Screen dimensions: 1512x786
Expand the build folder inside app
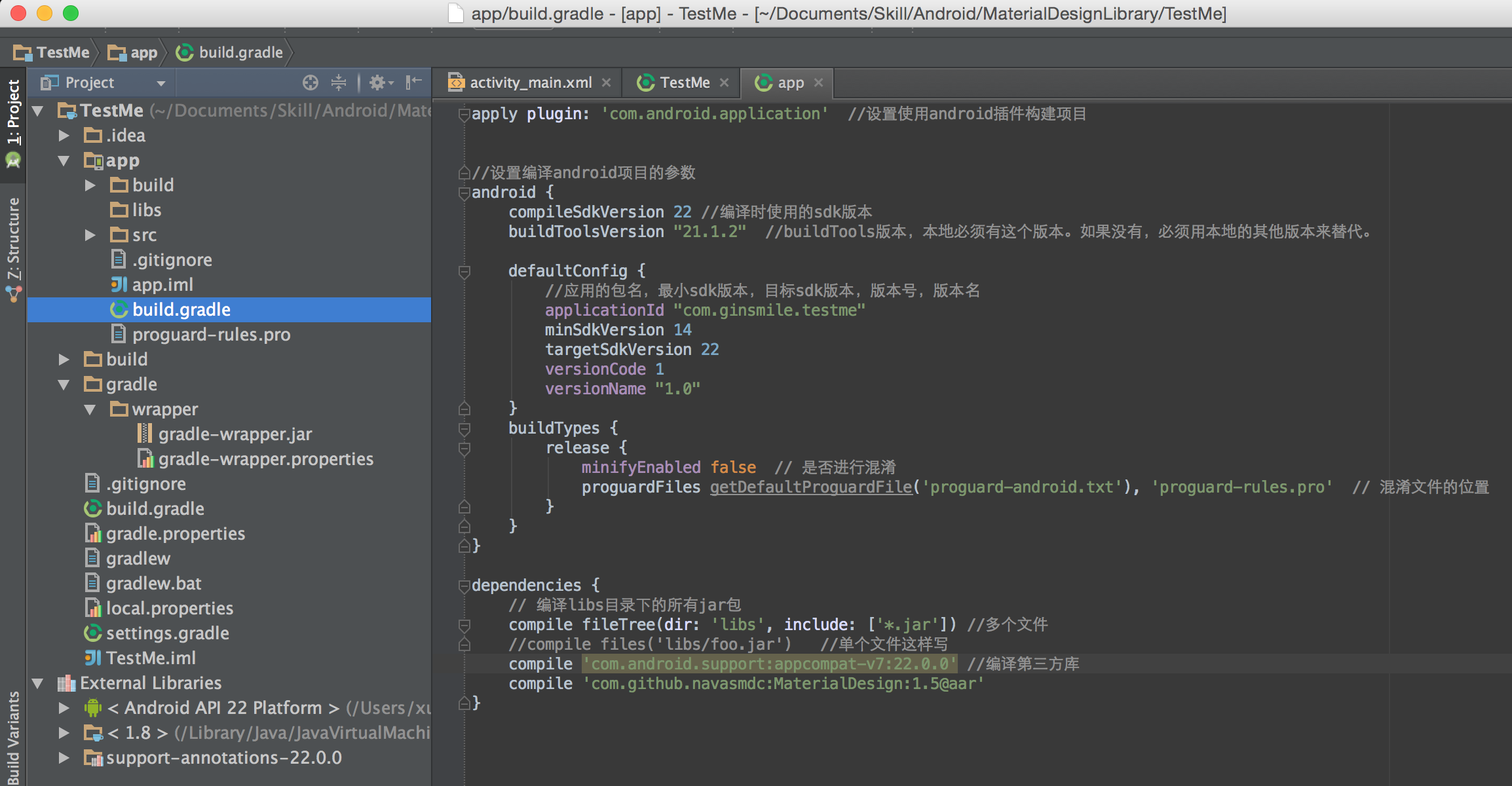[x=90, y=185]
